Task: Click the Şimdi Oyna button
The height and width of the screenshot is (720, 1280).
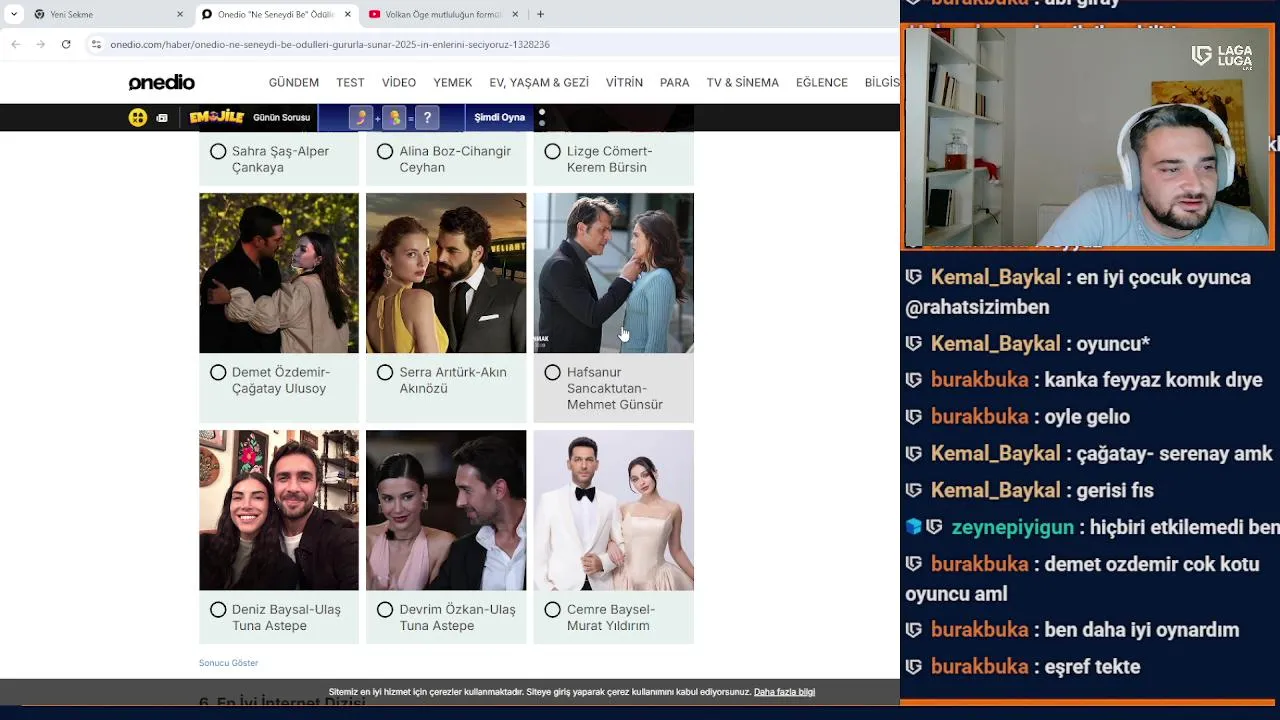Action: 499,117
